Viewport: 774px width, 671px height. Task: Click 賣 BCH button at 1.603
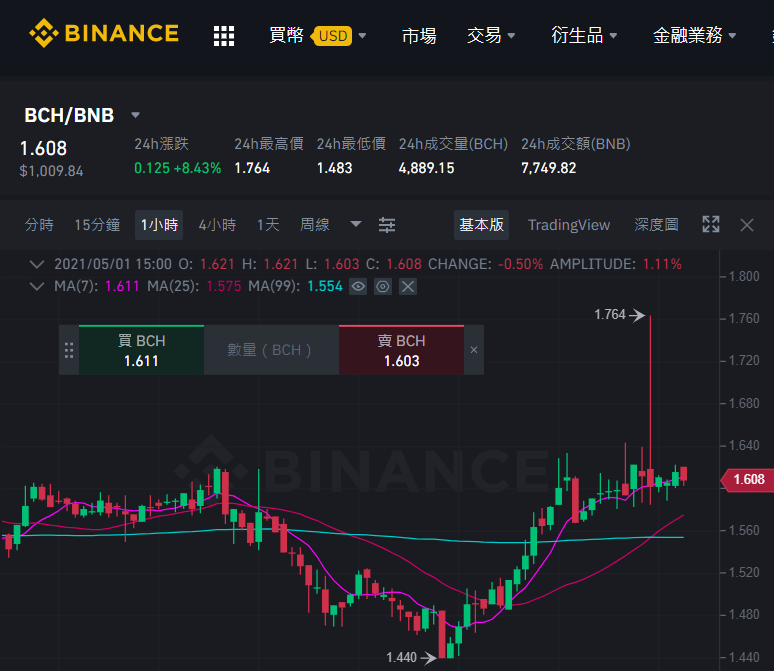[x=401, y=350]
